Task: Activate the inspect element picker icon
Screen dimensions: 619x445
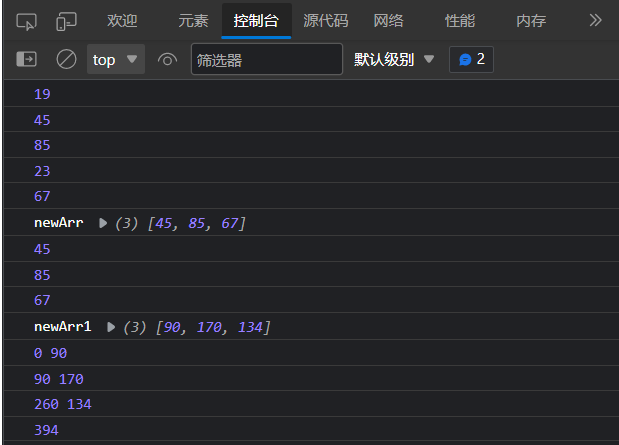Action: pyautogui.click(x=26, y=21)
